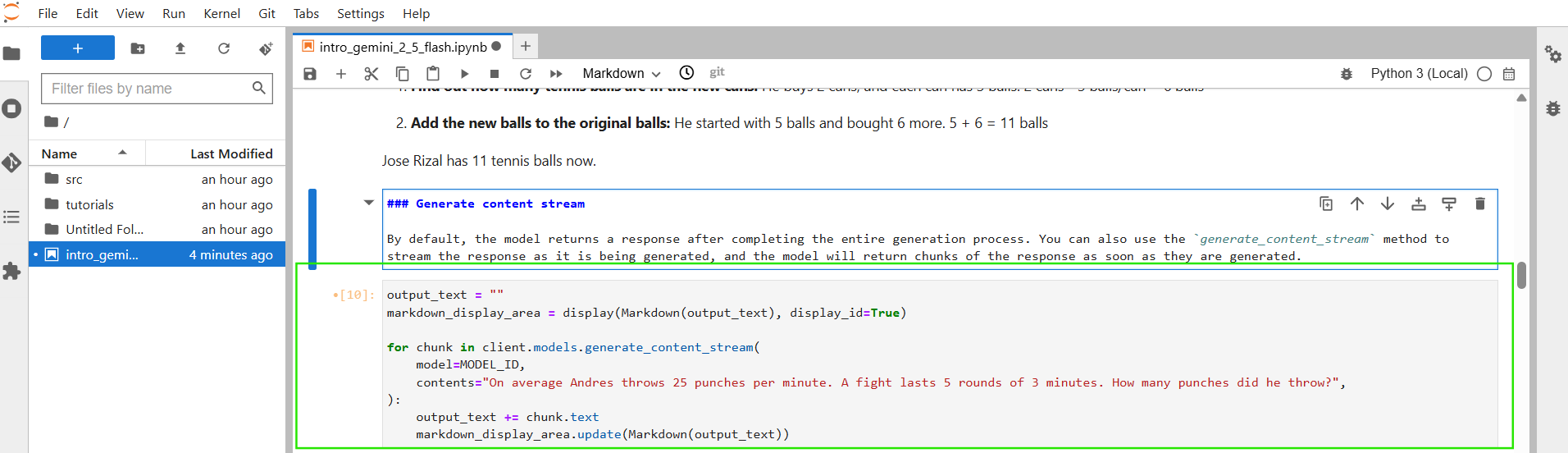Click the Filter files by name field
The image size is (1568, 453).
pyautogui.click(x=149, y=89)
